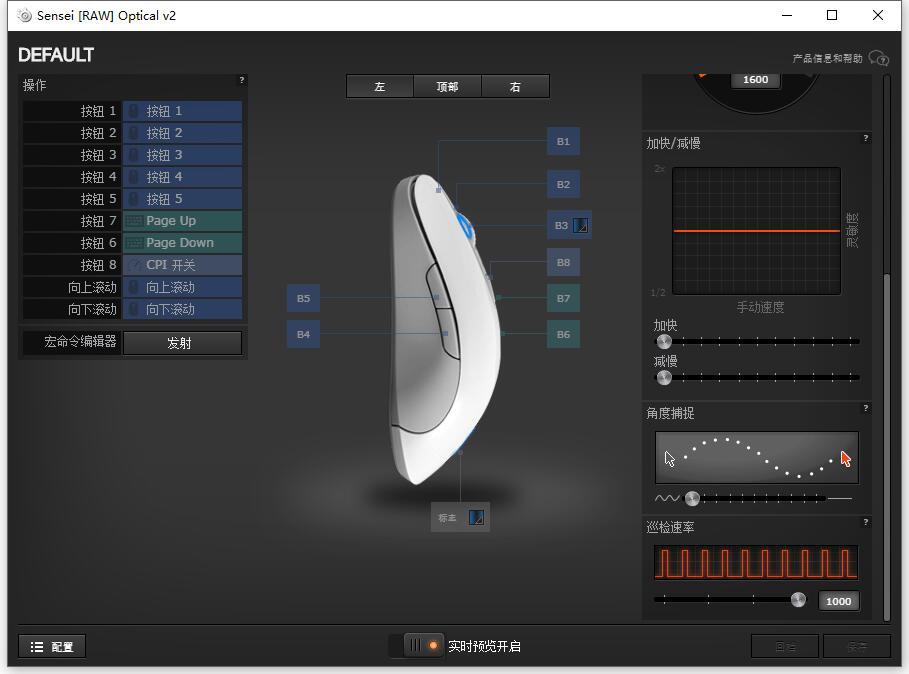Open the Page Down assignment
909x674 pixels.
pos(183,243)
